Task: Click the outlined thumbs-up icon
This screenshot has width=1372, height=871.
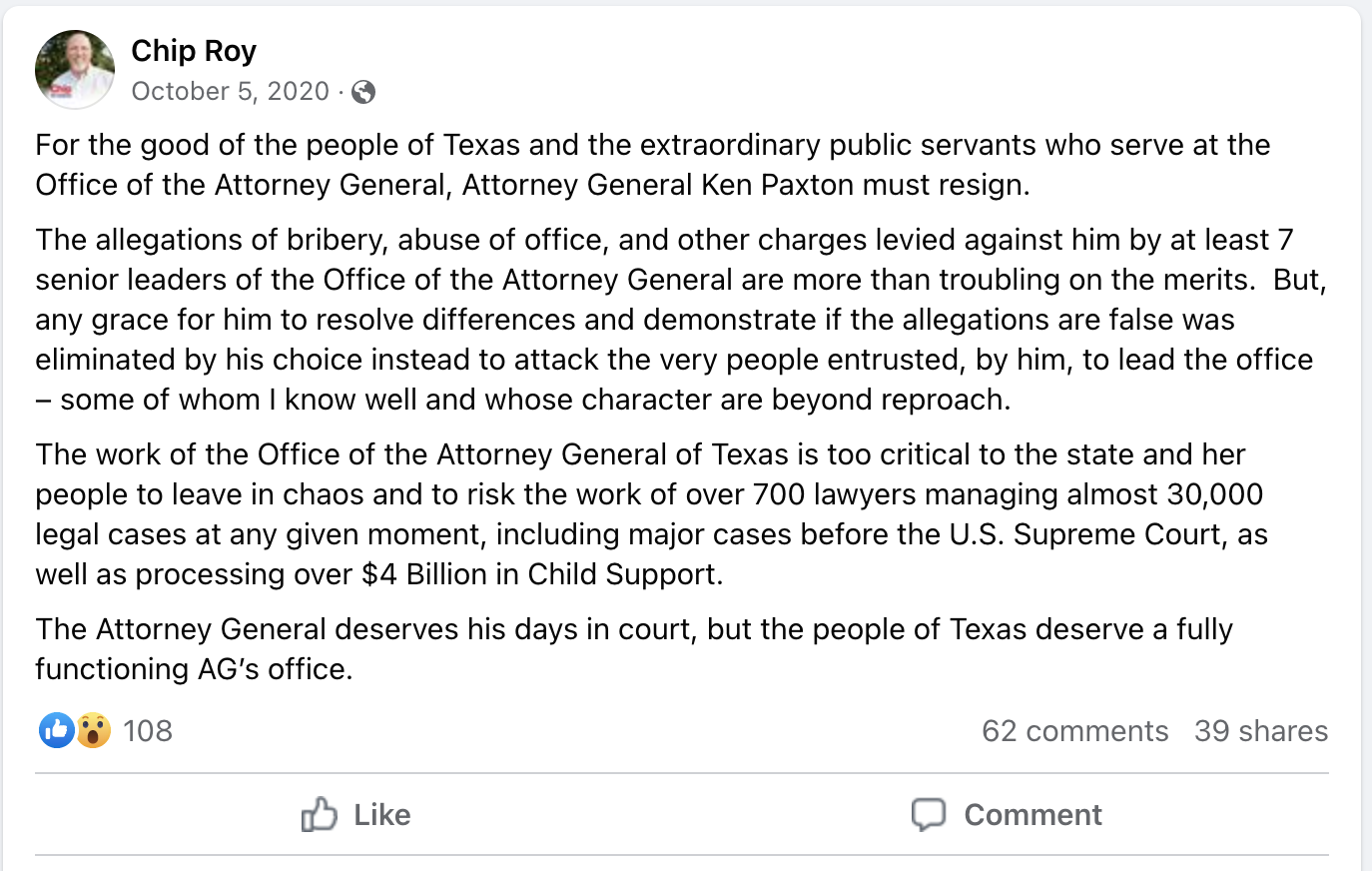Action: [x=320, y=814]
